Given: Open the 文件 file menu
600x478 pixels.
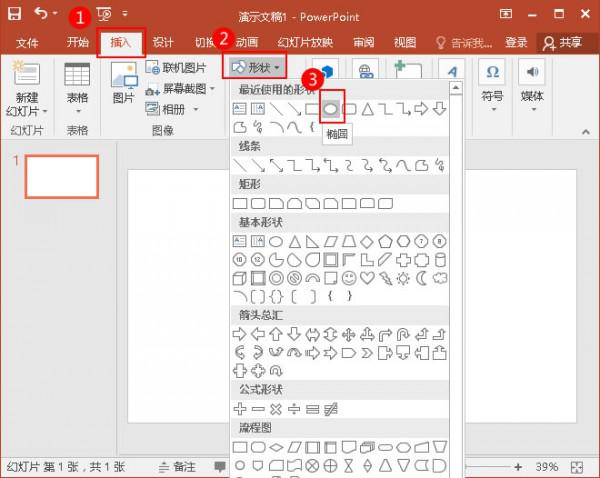Looking at the screenshot, I should [27, 42].
